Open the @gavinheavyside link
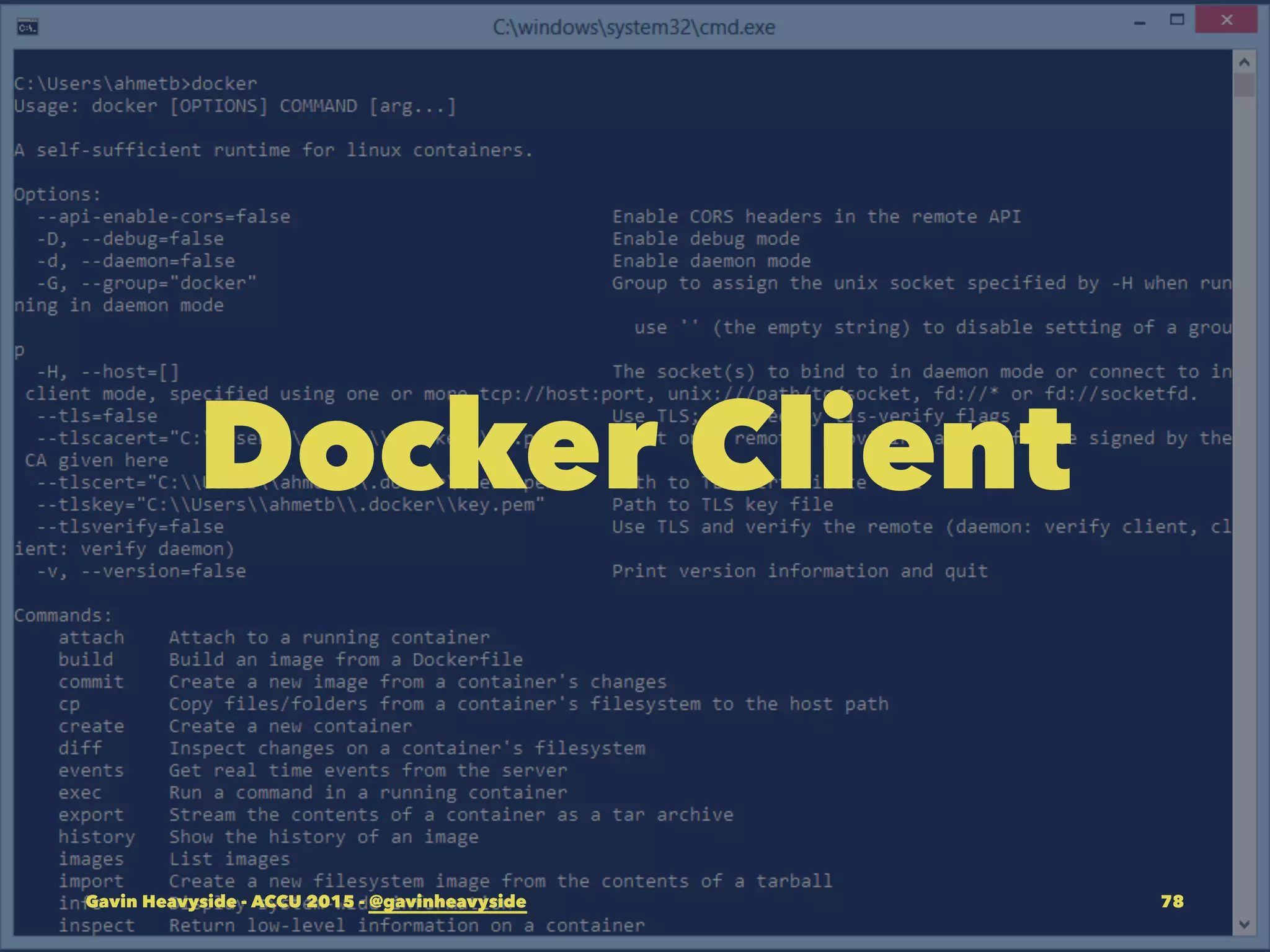The height and width of the screenshot is (952, 1270). [x=447, y=901]
